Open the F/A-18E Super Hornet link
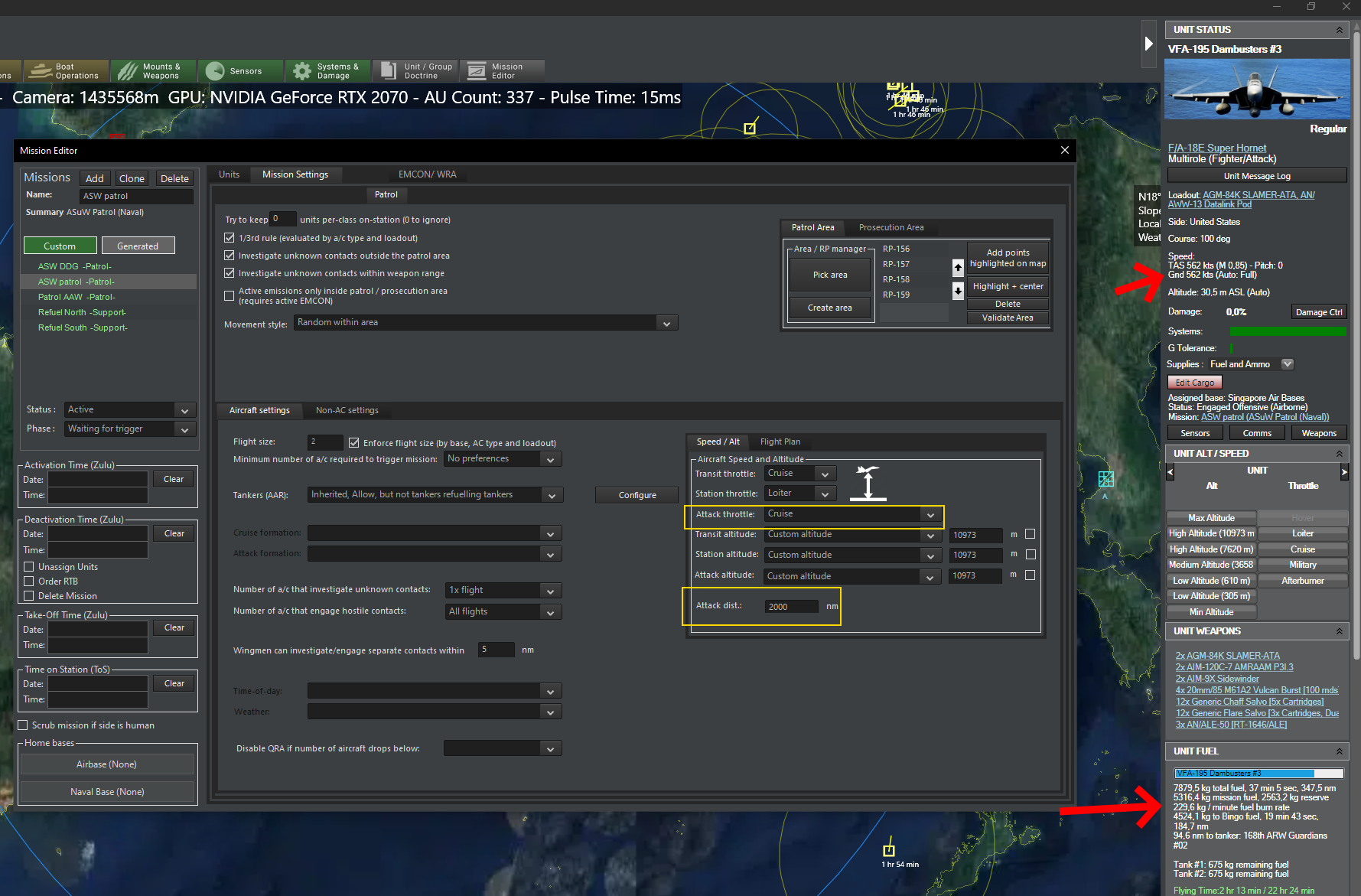1361x896 pixels. tap(1216, 148)
